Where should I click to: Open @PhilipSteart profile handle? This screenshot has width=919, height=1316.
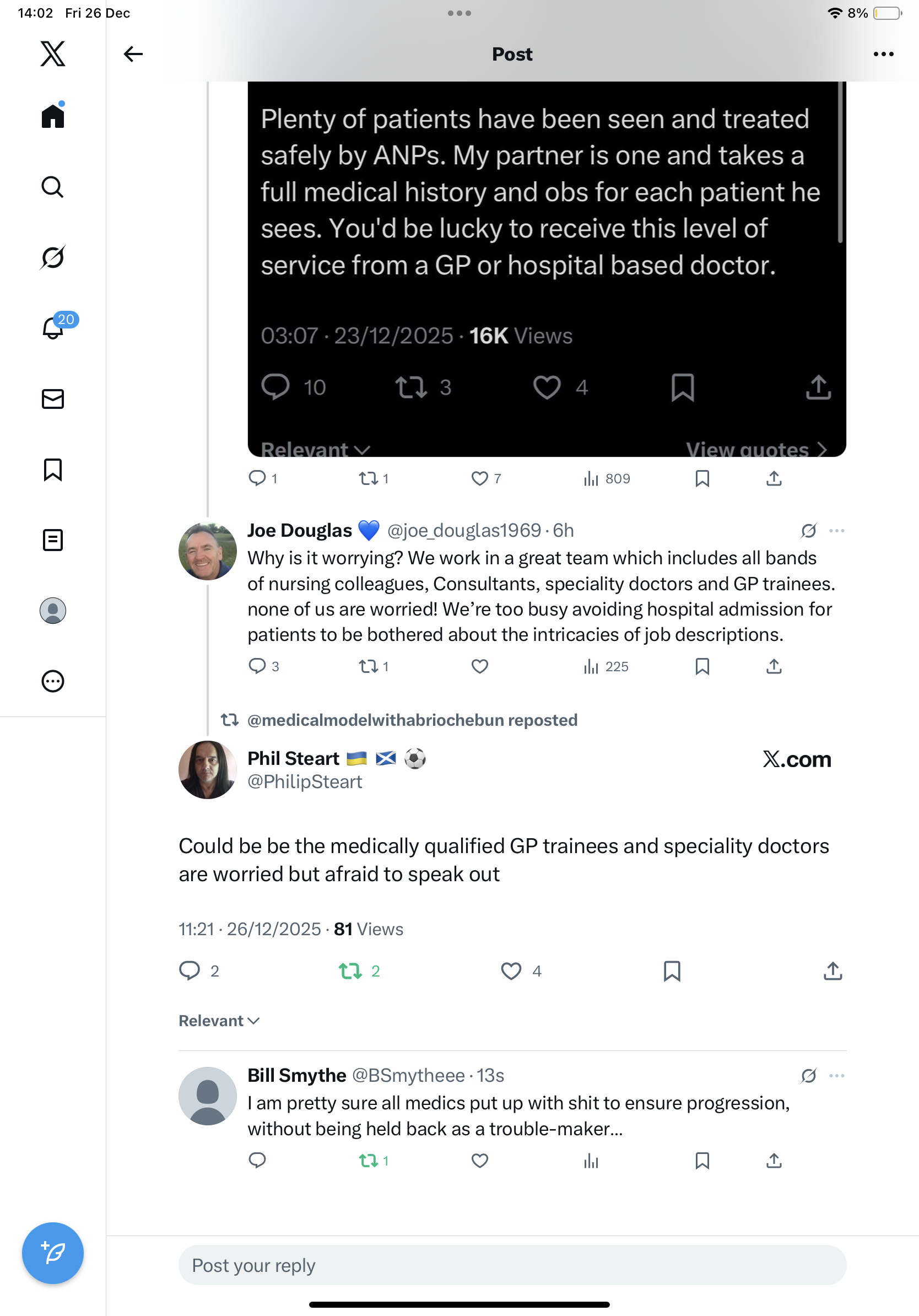pos(304,782)
